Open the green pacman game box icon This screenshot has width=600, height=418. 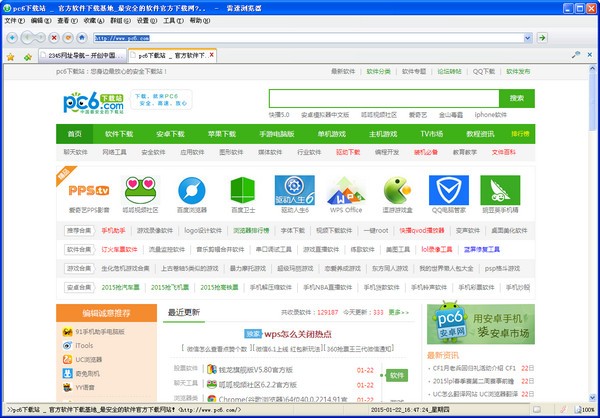[397, 190]
